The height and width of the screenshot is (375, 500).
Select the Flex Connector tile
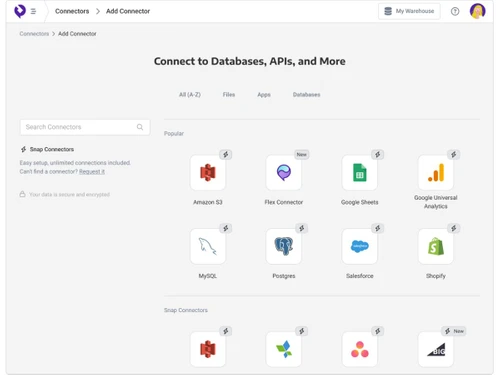click(x=284, y=173)
